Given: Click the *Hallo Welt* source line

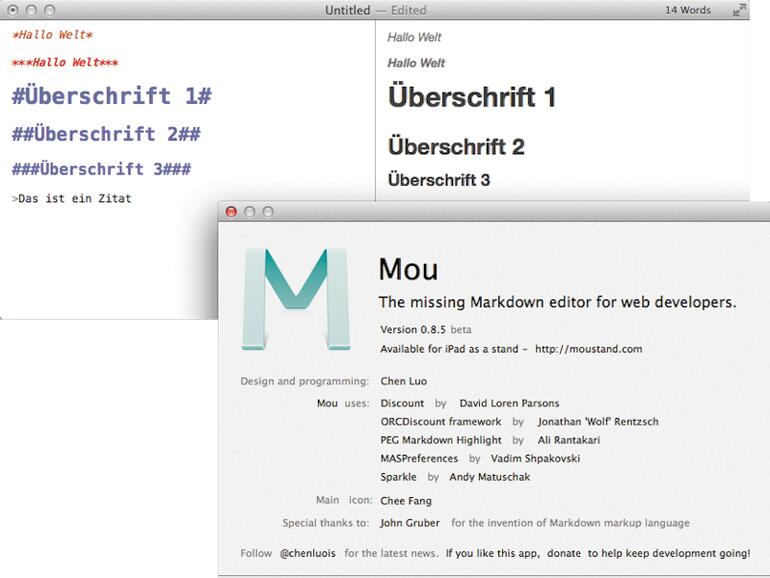Looking at the screenshot, I should [53, 35].
